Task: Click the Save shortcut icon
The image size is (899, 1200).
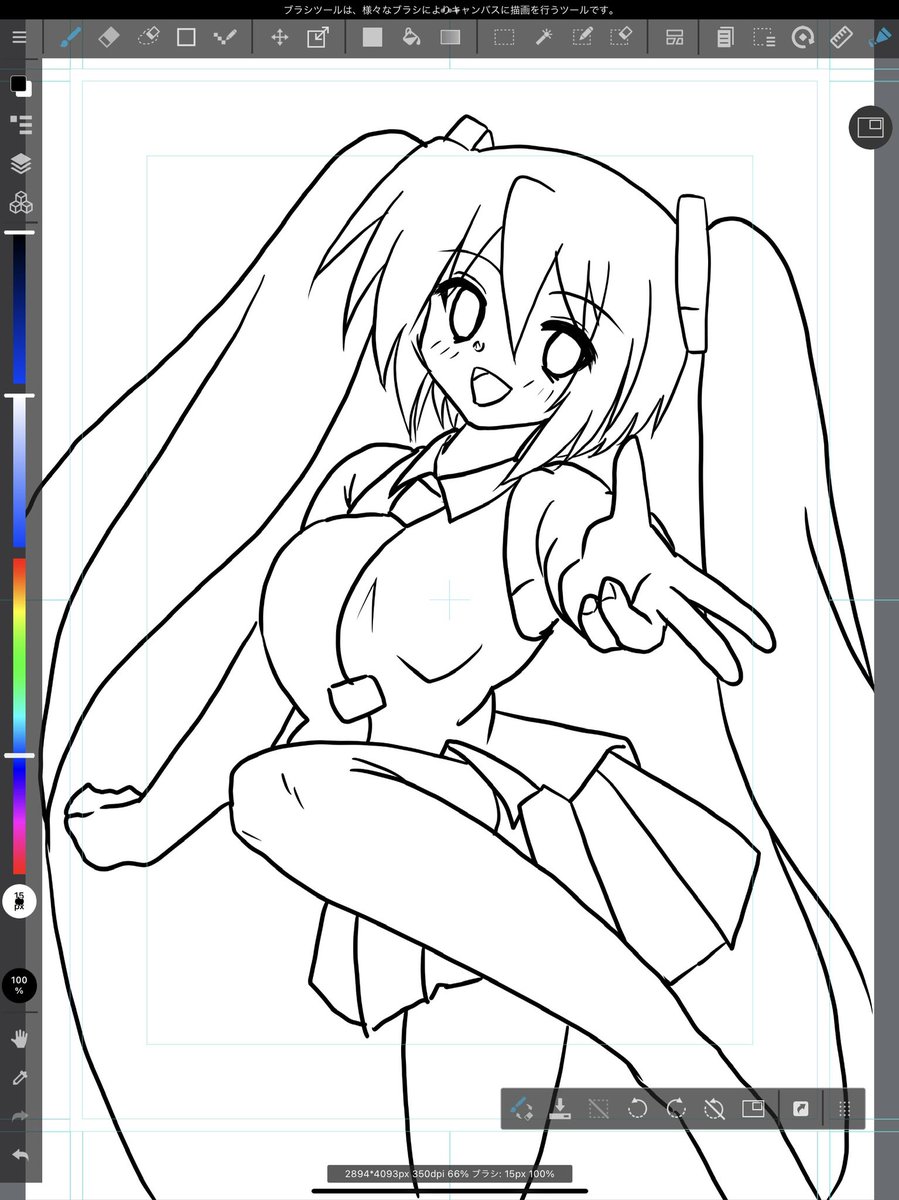Action: pos(560,1108)
